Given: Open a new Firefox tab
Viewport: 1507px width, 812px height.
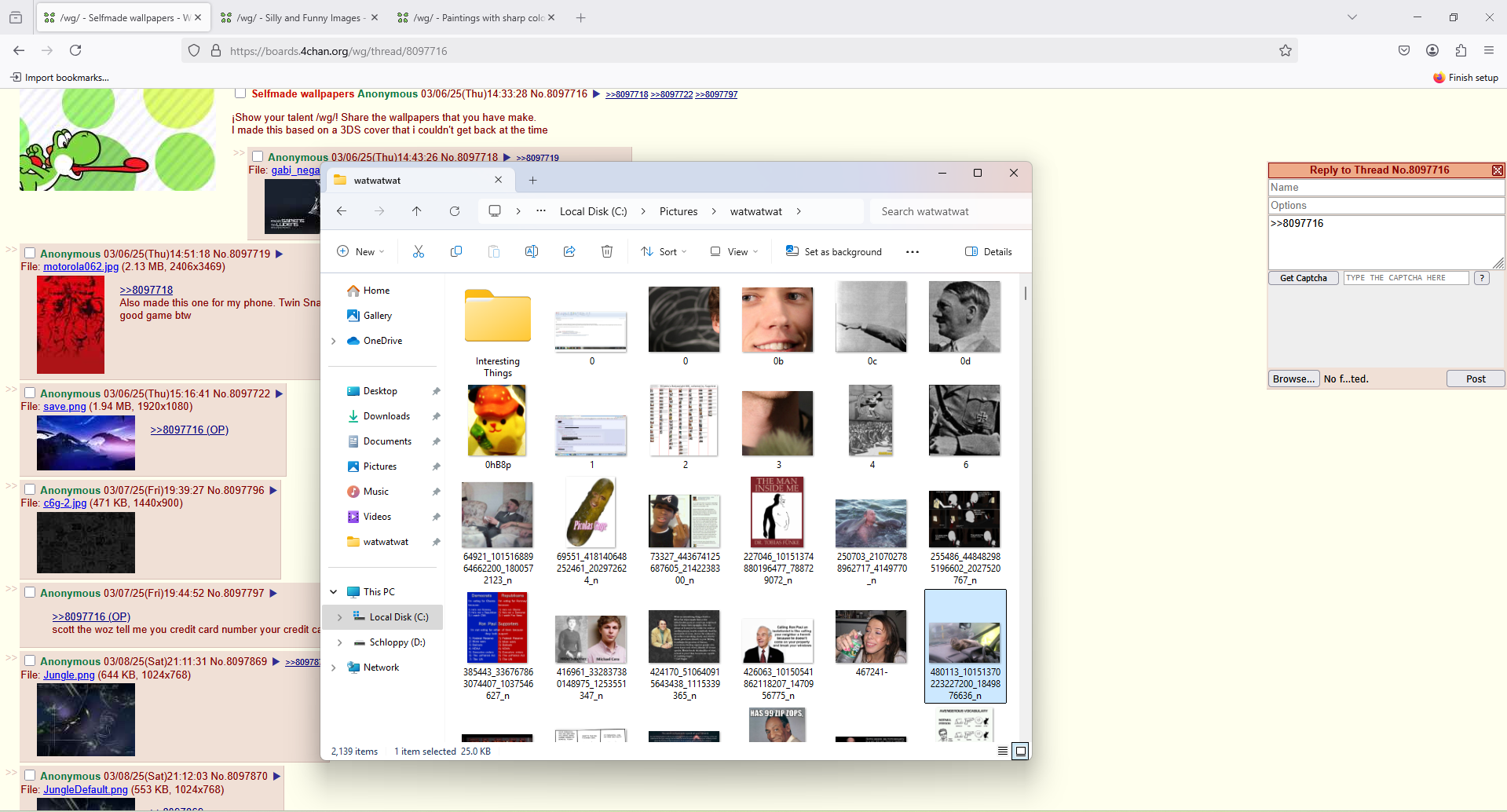Looking at the screenshot, I should [581, 17].
